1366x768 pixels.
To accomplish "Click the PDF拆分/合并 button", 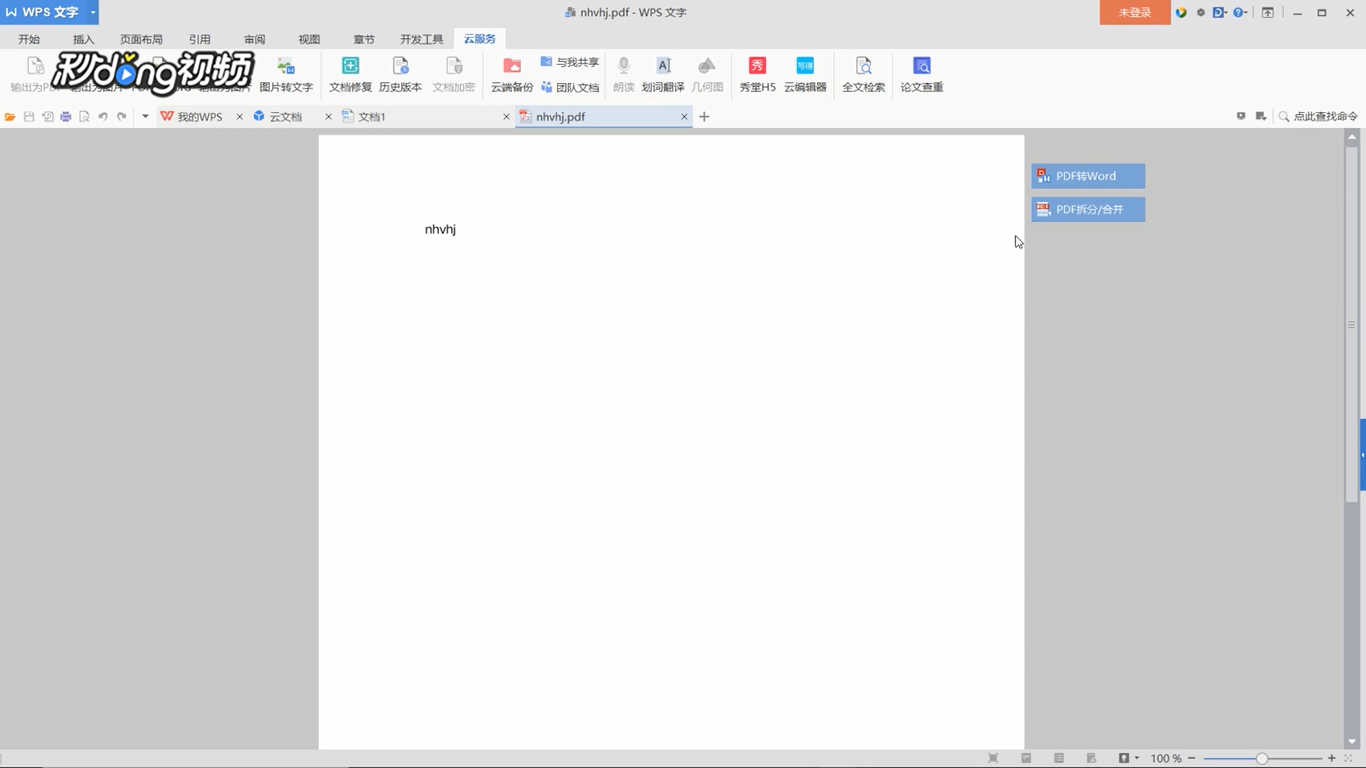I will (x=1088, y=210).
